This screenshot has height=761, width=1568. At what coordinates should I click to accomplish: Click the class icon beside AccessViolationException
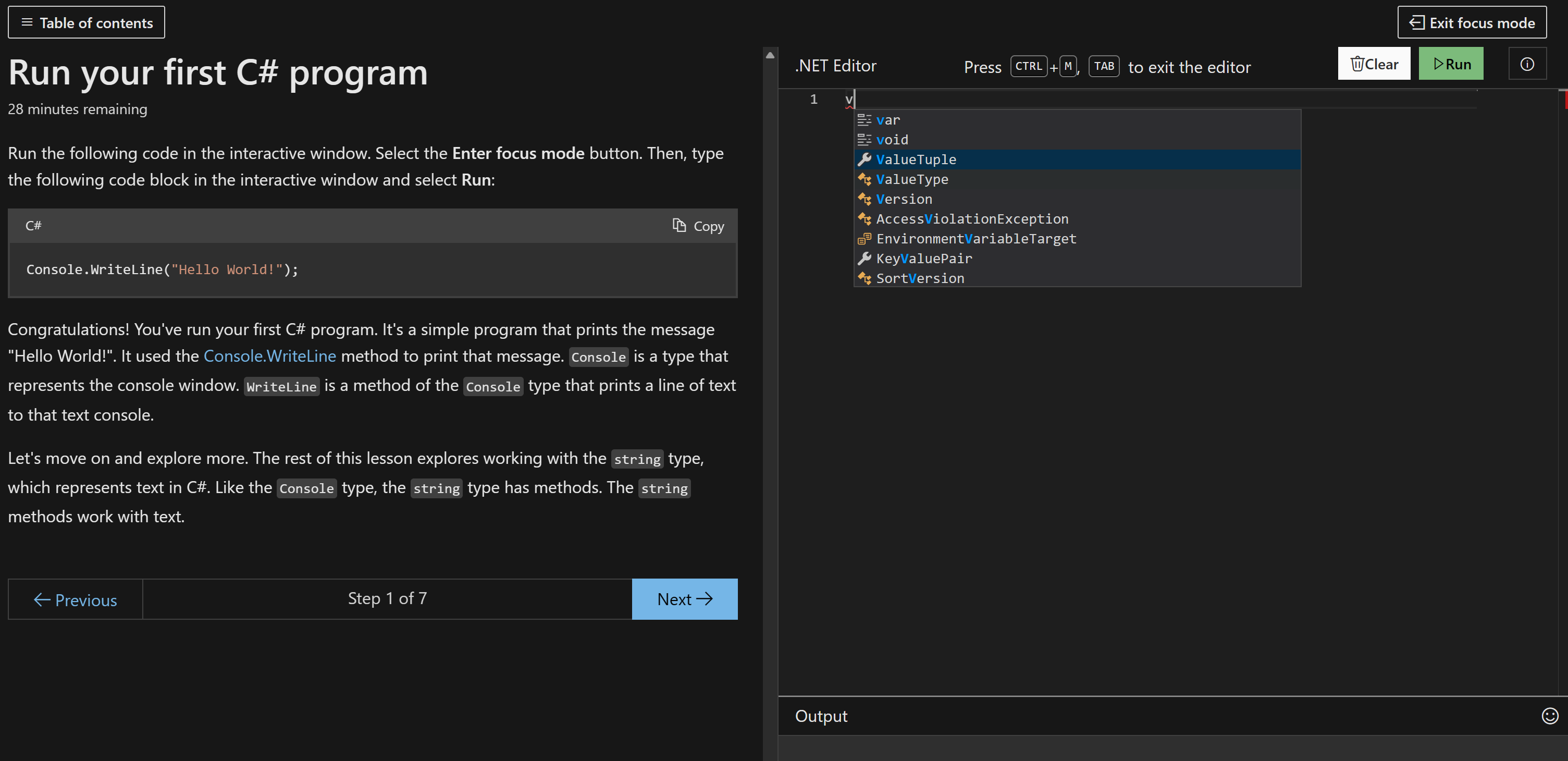pos(865,218)
